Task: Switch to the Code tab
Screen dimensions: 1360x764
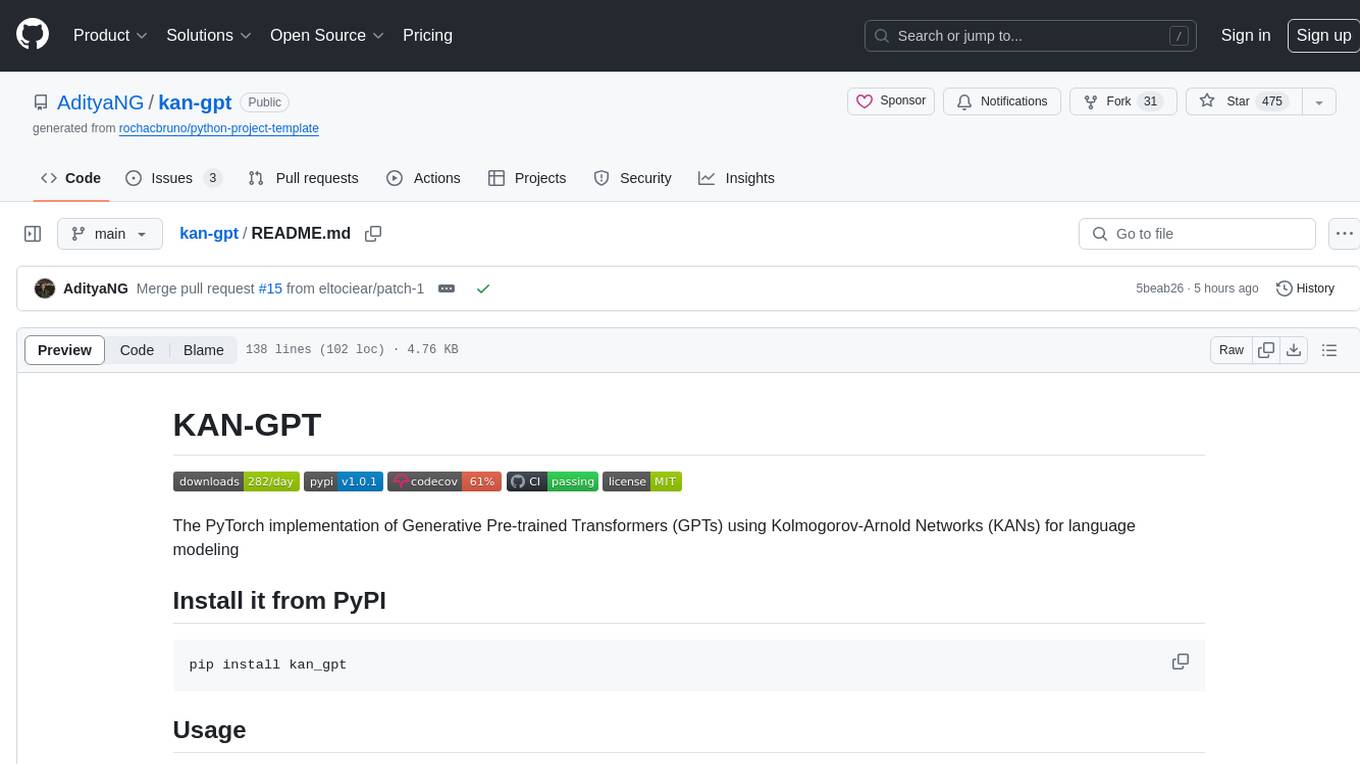Action: [71, 178]
